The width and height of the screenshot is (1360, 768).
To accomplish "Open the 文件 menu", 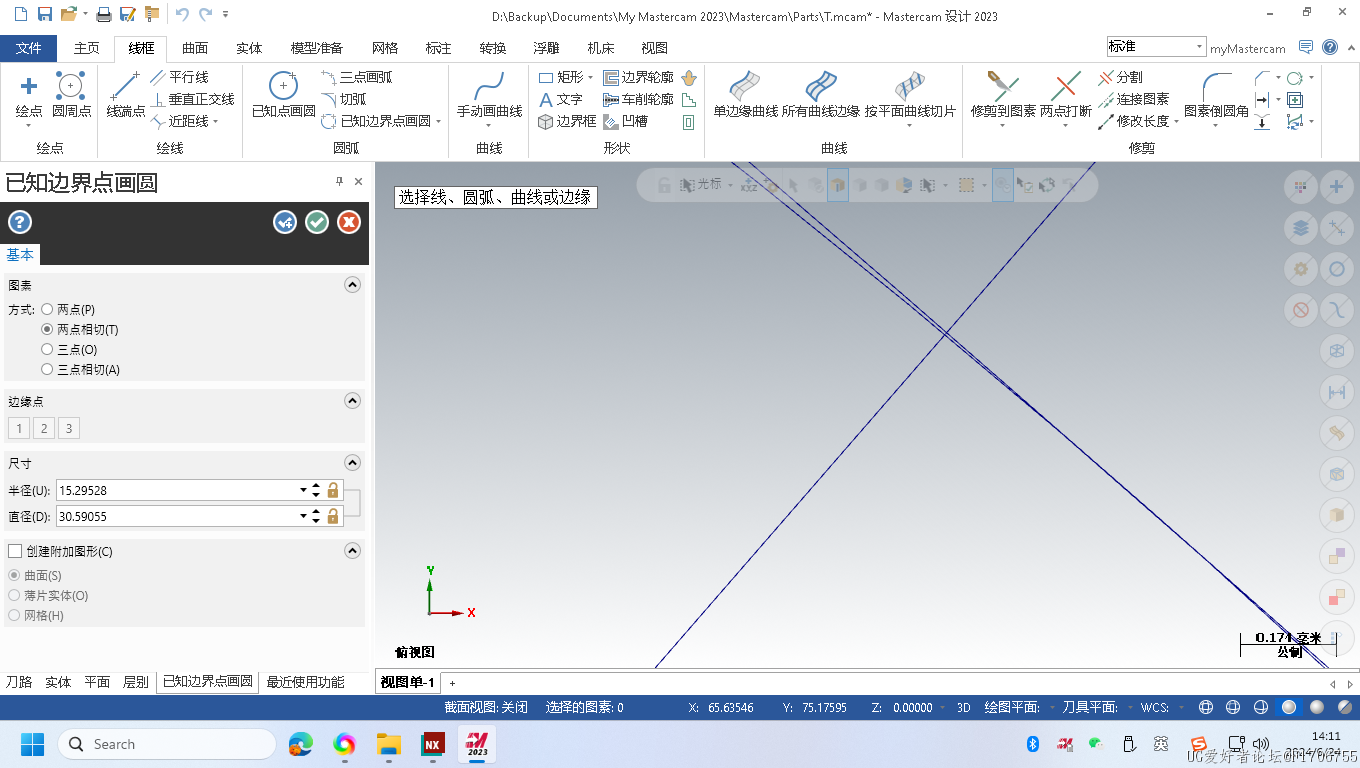I will pos(29,48).
